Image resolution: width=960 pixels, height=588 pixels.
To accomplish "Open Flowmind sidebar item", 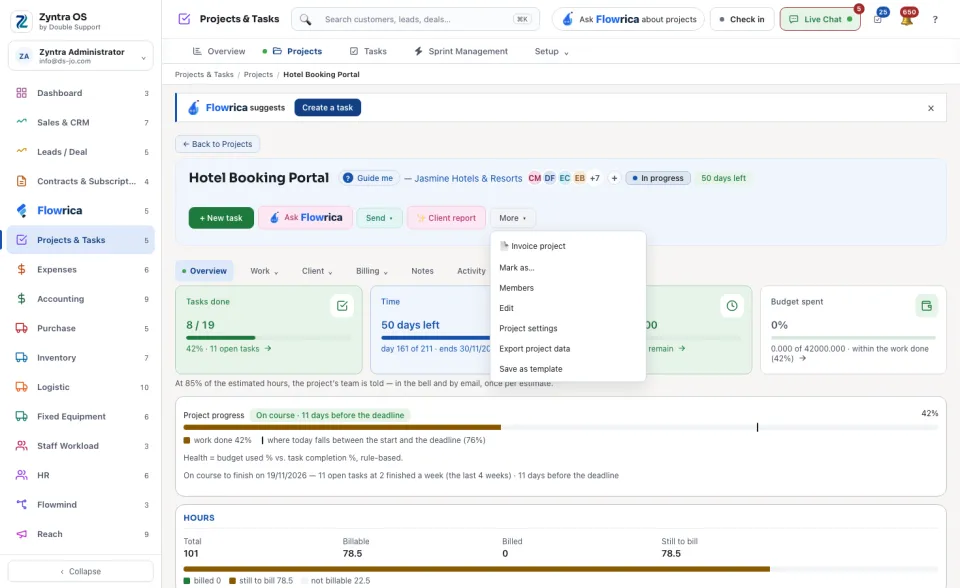I will (x=81, y=505).
